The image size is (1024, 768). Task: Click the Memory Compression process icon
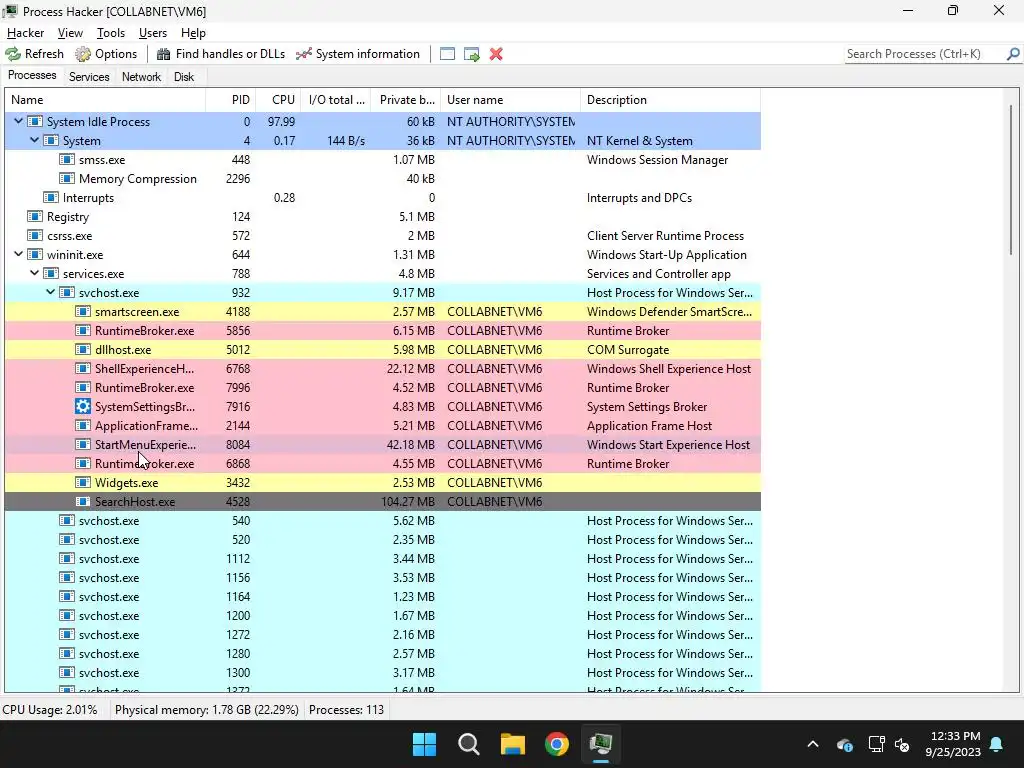click(x=67, y=178)
